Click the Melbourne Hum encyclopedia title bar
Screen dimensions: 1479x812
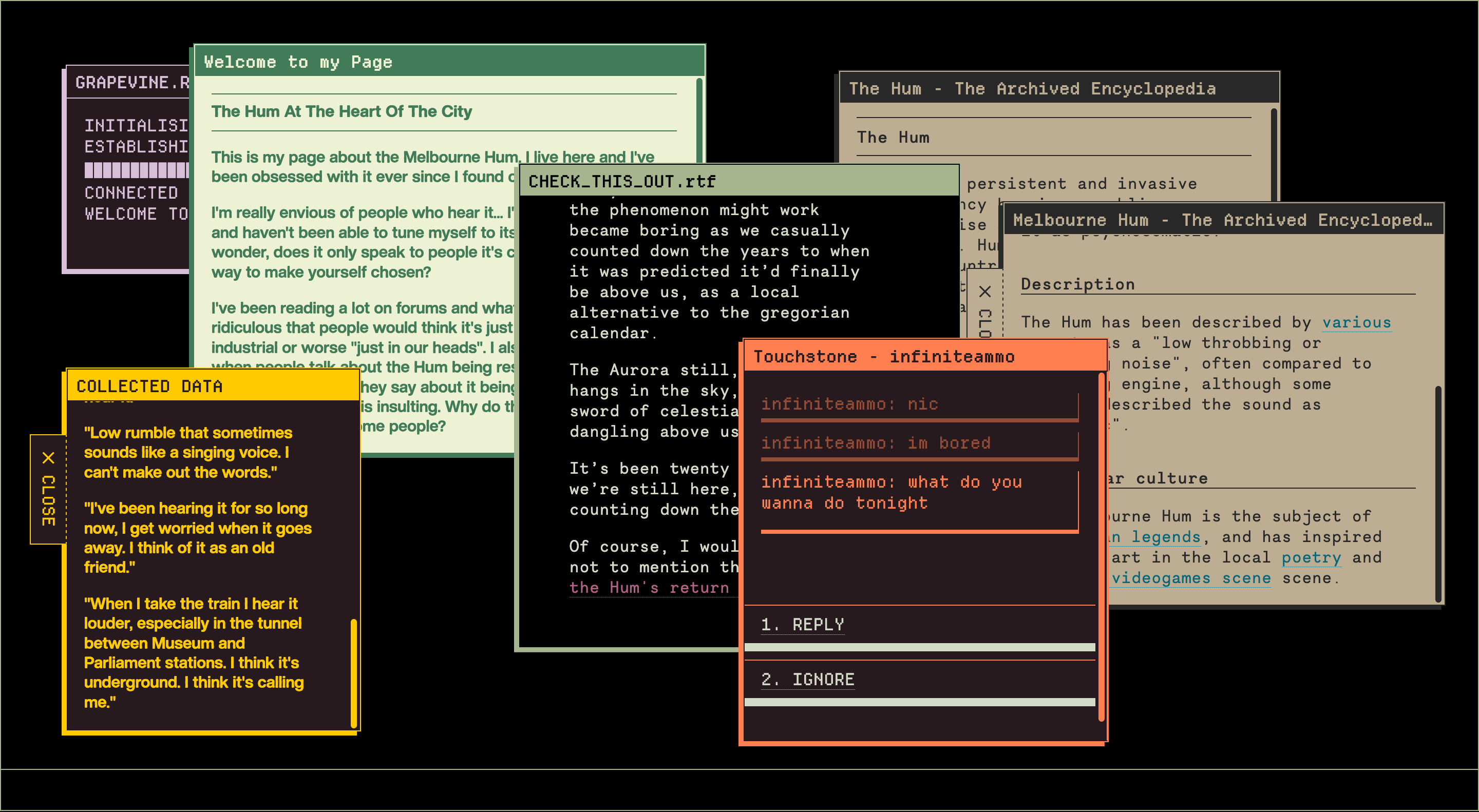coord(1222,220)
